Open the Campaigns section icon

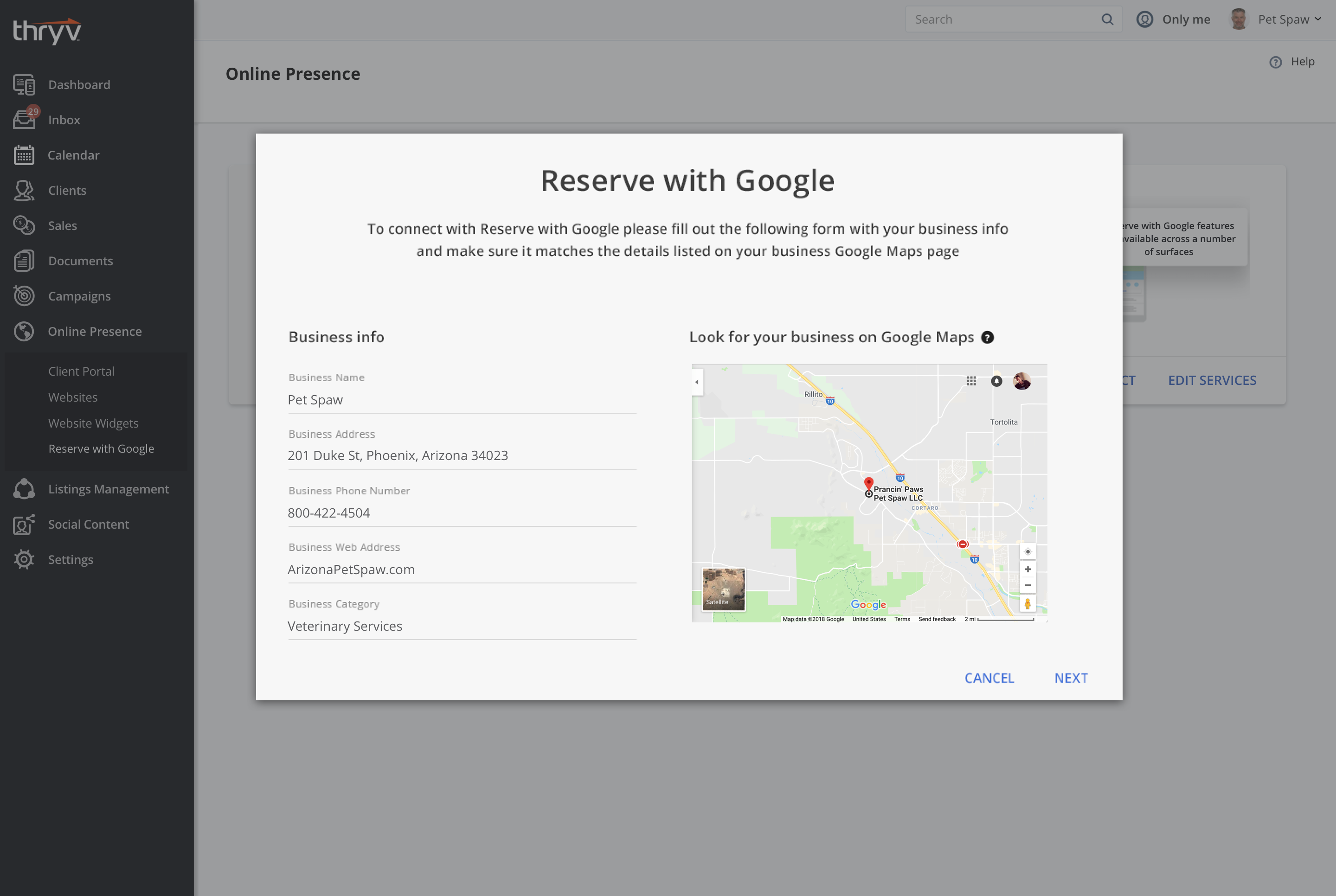[x=24, y=295]
